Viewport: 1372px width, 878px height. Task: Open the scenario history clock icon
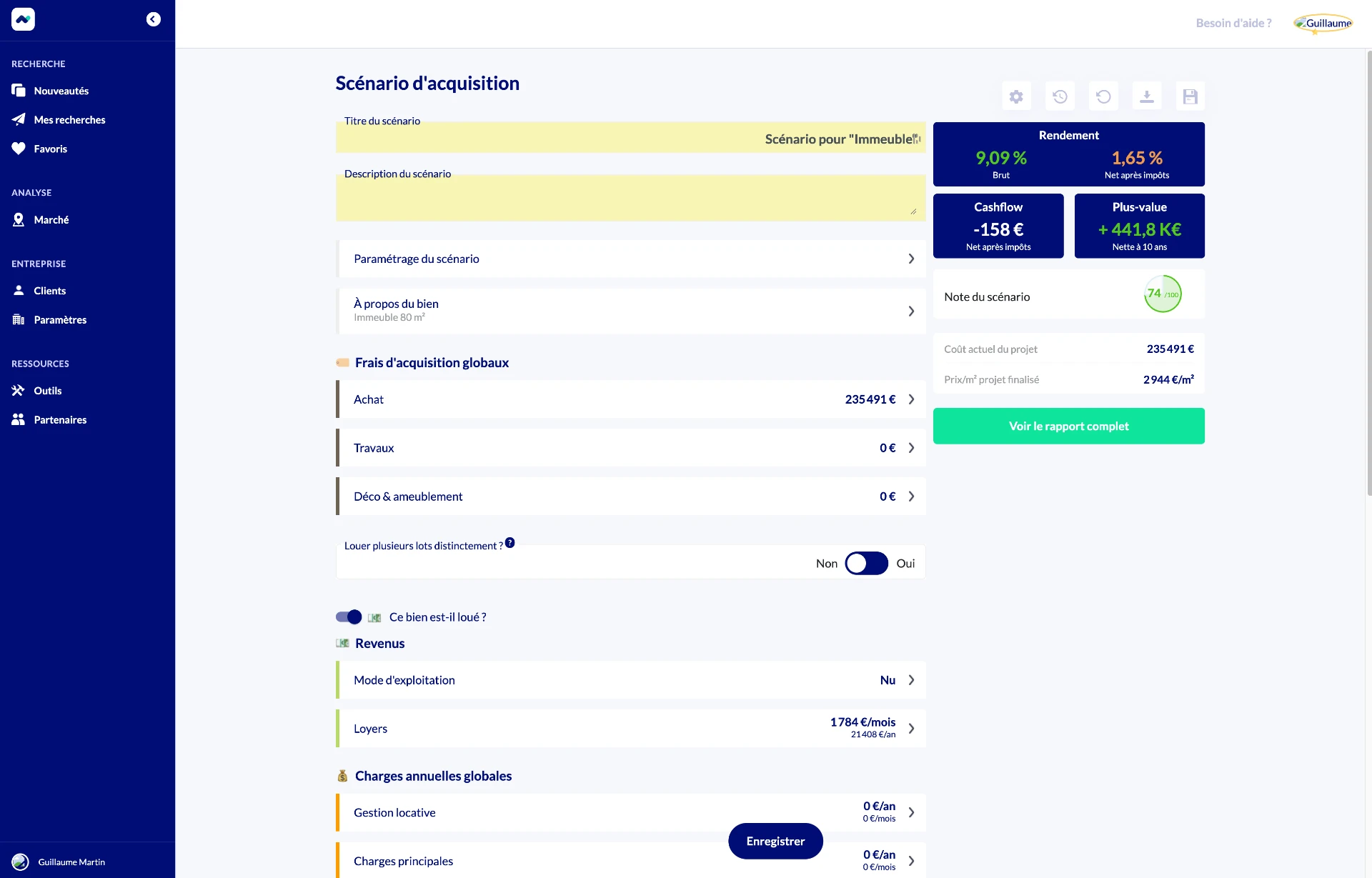[1060, 96]
